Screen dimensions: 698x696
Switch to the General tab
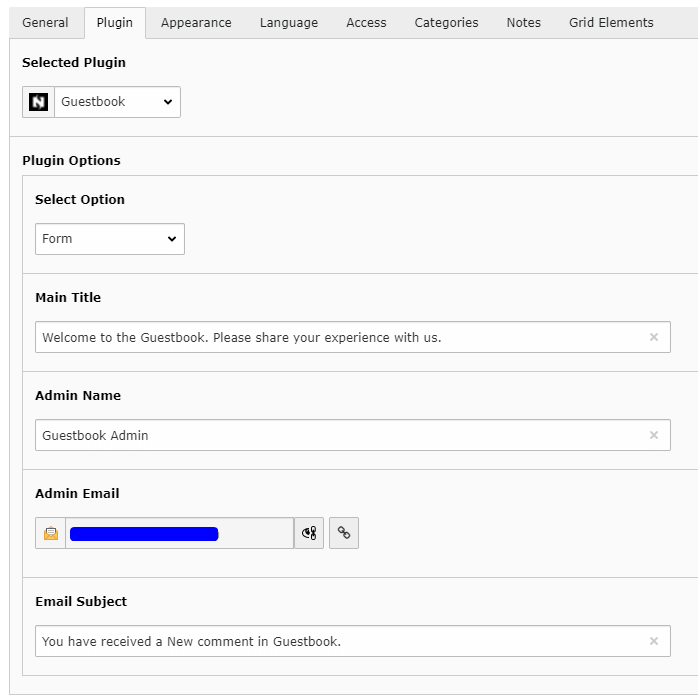click(x=45, y=23)
